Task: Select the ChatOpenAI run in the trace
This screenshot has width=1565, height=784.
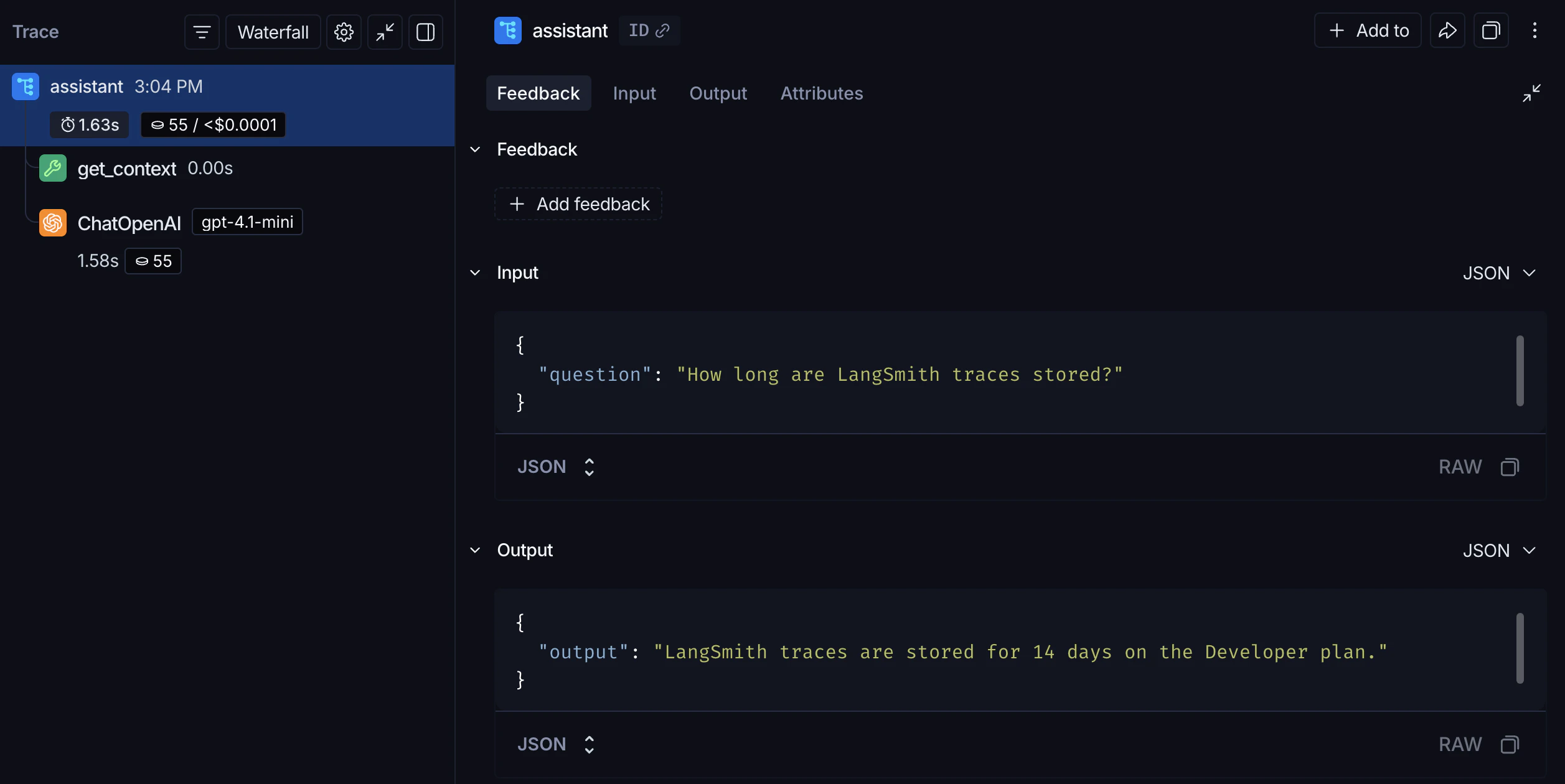Action: pos(129,223)
